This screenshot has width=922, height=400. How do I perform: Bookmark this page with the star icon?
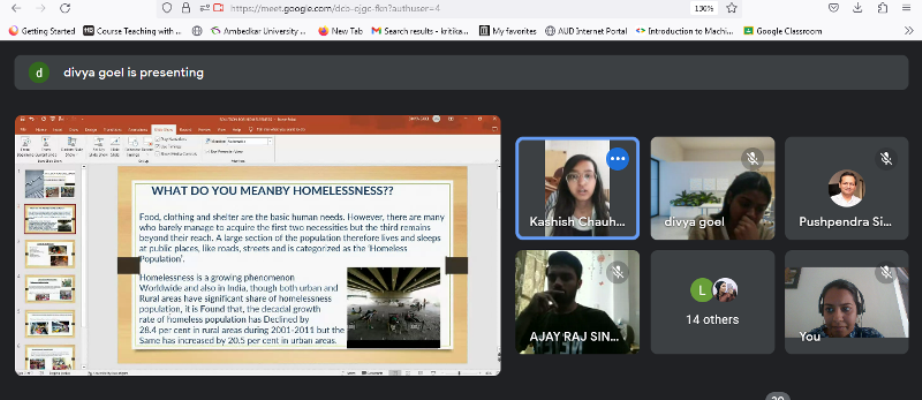(x=732, y=8)
